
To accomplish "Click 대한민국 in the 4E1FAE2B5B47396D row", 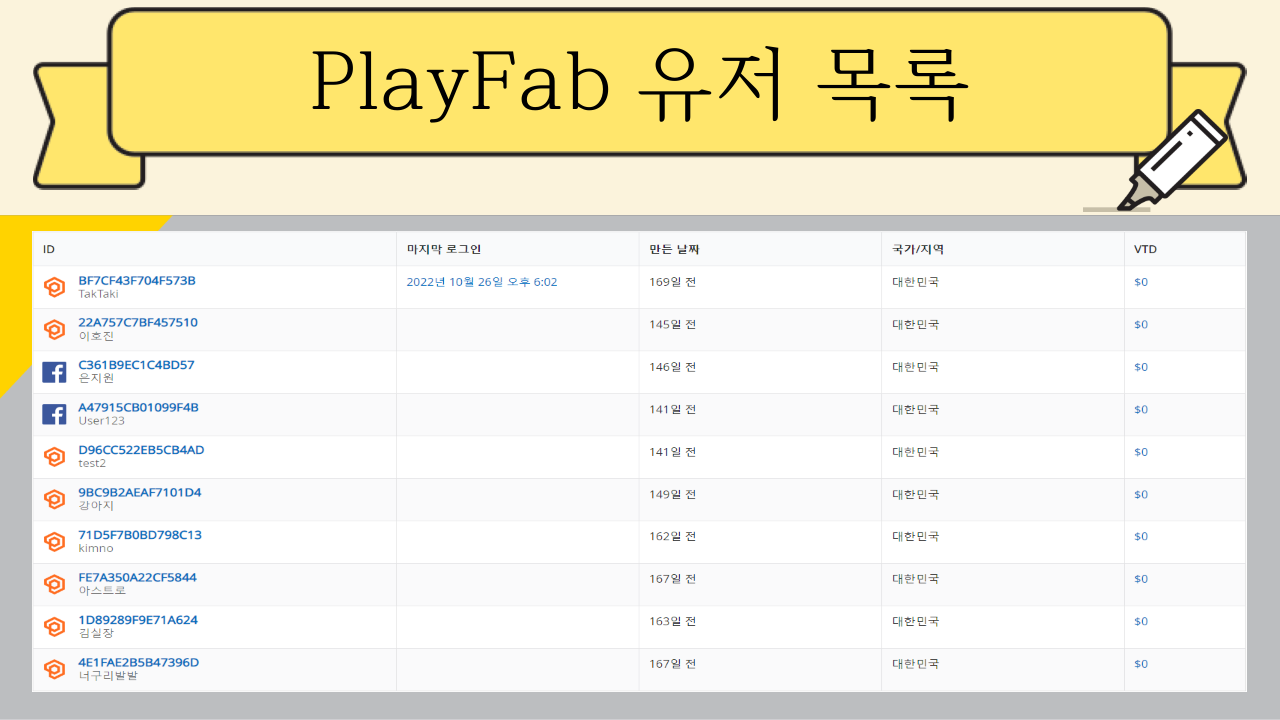I will tap(916, 664).
